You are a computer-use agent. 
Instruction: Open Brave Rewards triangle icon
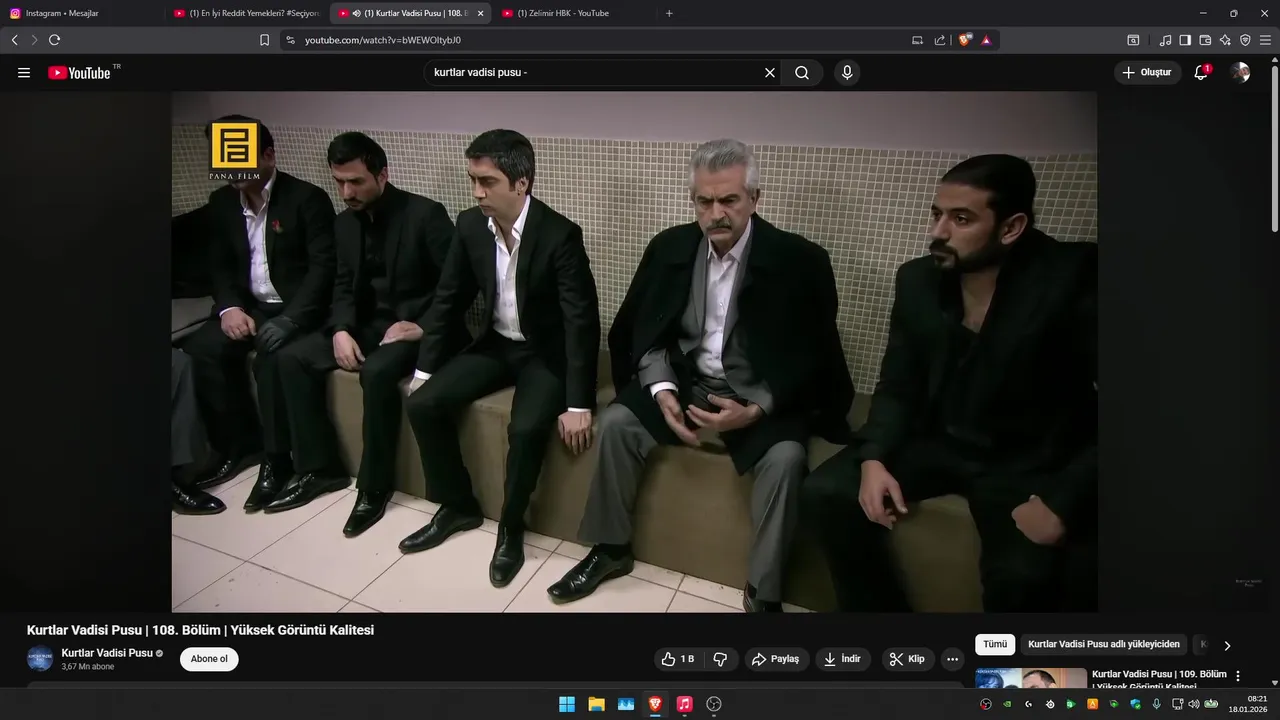986,40
